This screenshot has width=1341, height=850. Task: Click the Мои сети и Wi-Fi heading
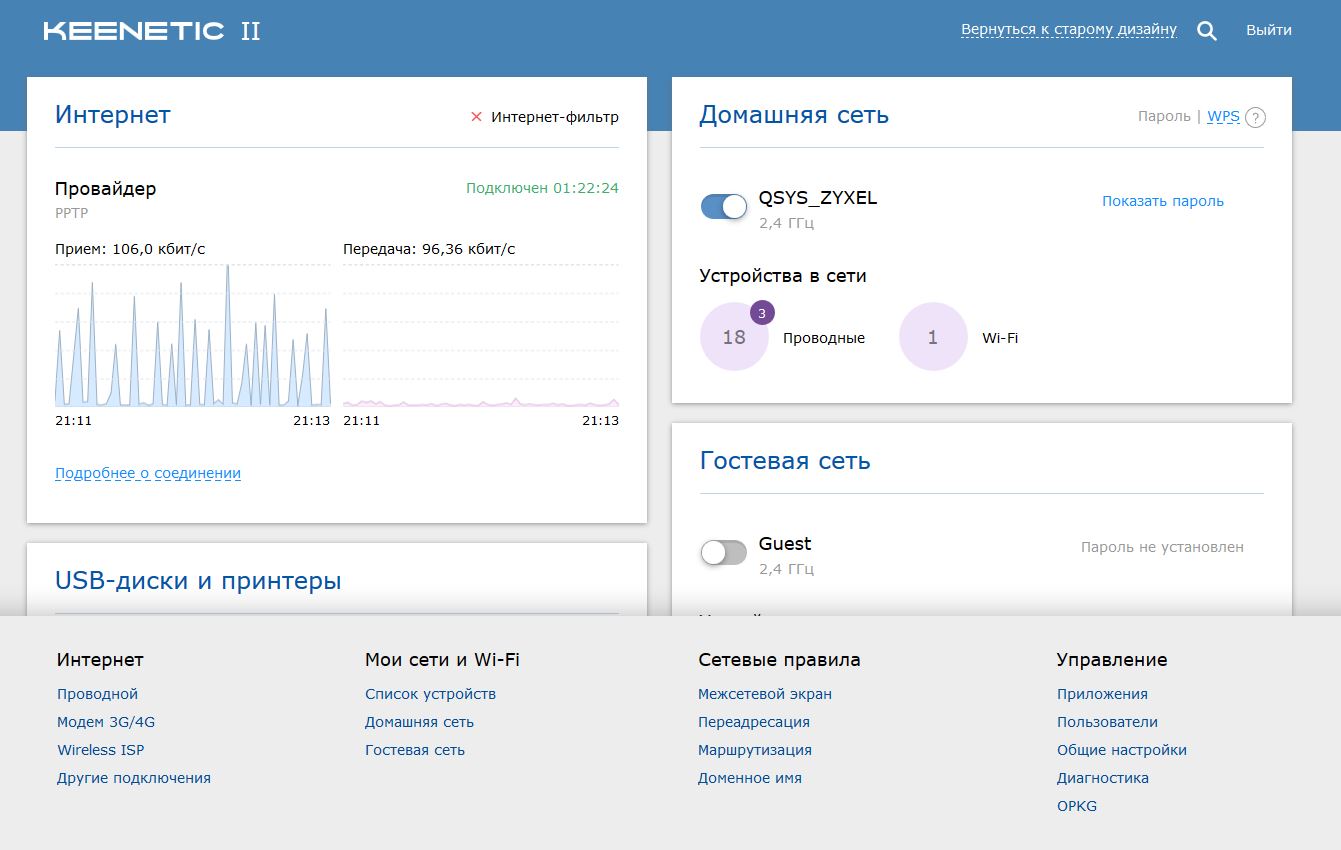click(x=442, y=660)
